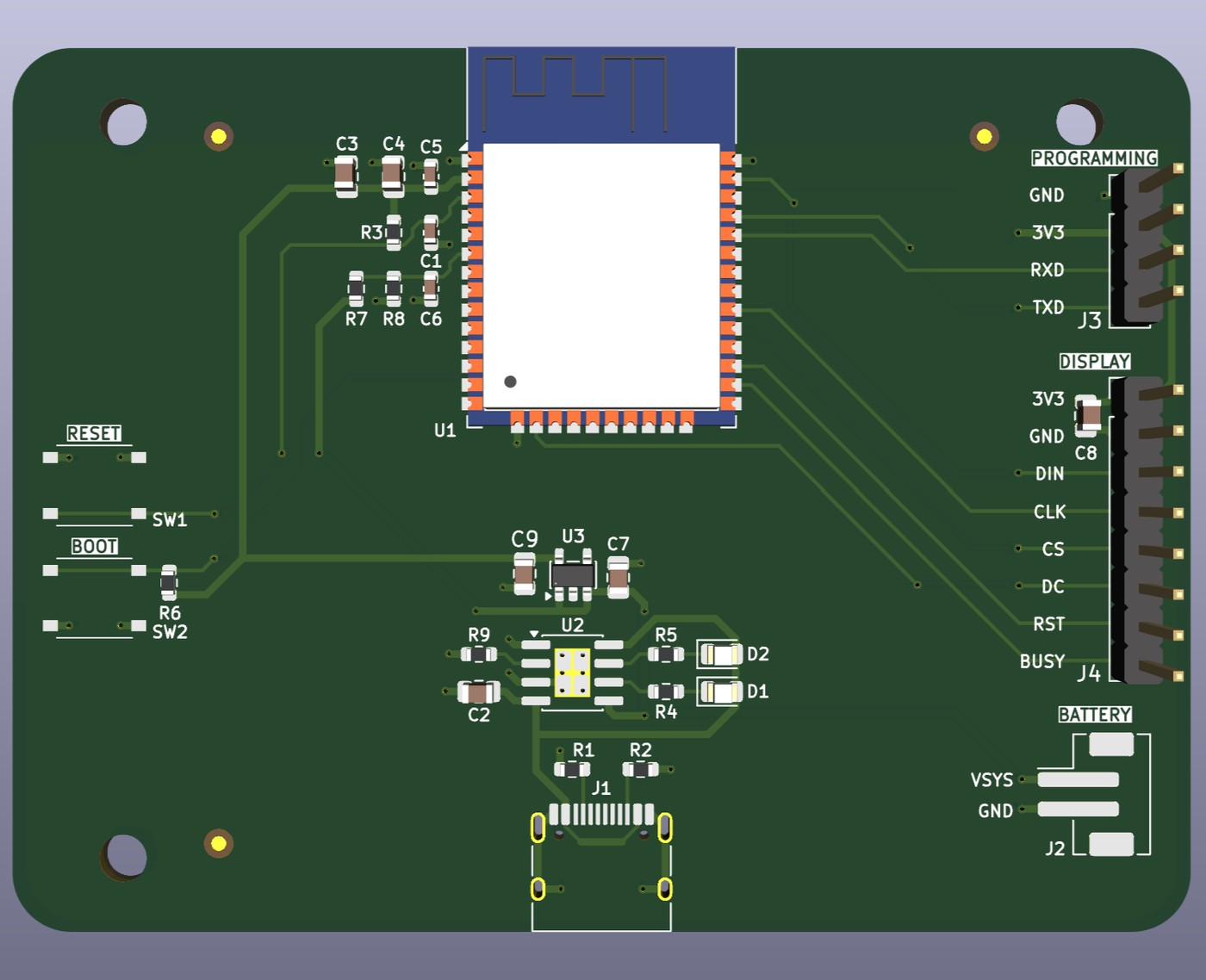Click the PROGRAMMING header title label
This screenshot has width=1206, height=980.
click(x=1094, y=158)
